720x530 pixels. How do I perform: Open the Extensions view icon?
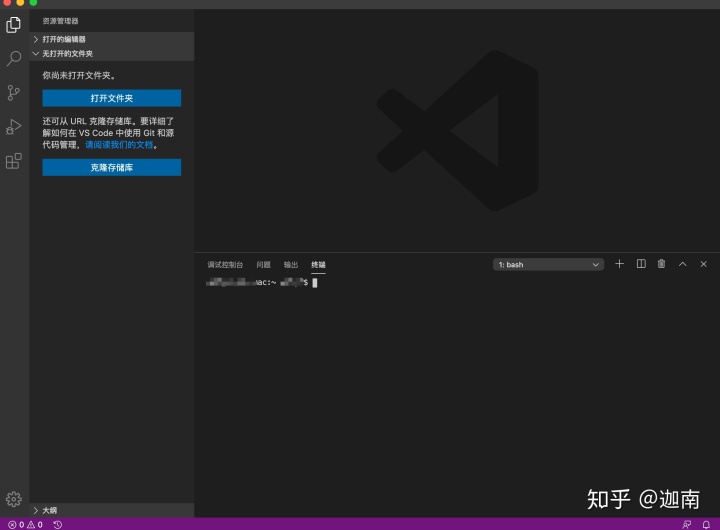(14, 161)
